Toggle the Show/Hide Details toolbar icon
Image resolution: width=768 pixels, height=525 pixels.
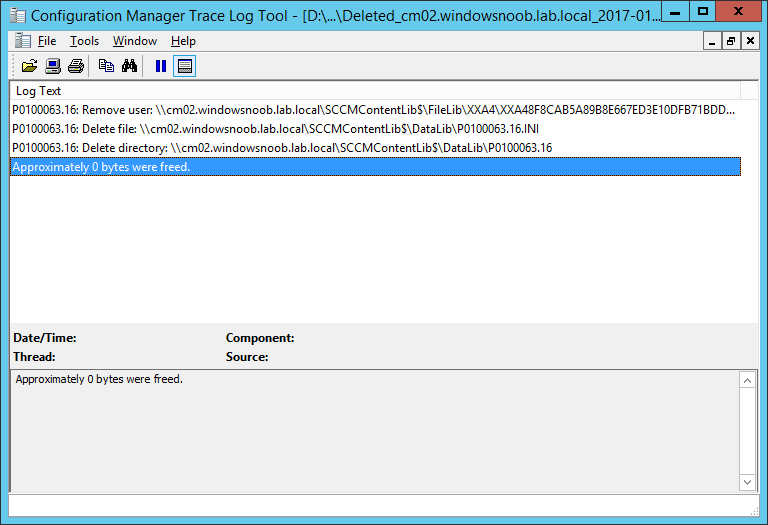[185, 66]
